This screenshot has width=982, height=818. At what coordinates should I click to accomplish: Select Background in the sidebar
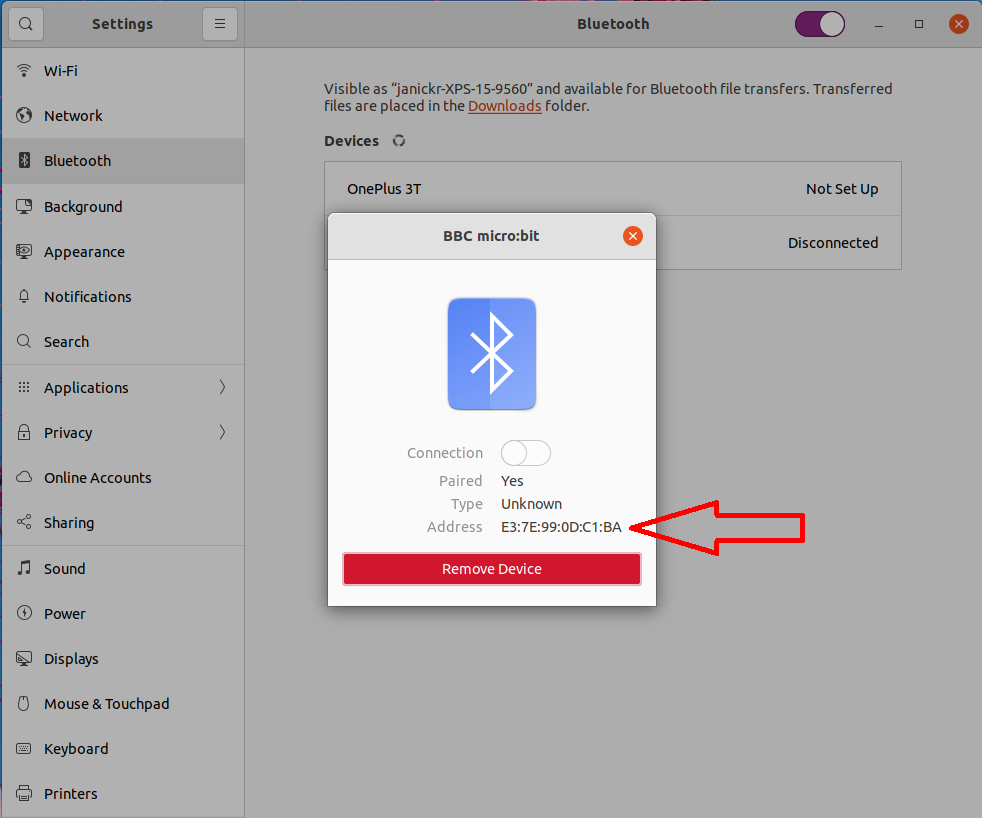[123, 207]
